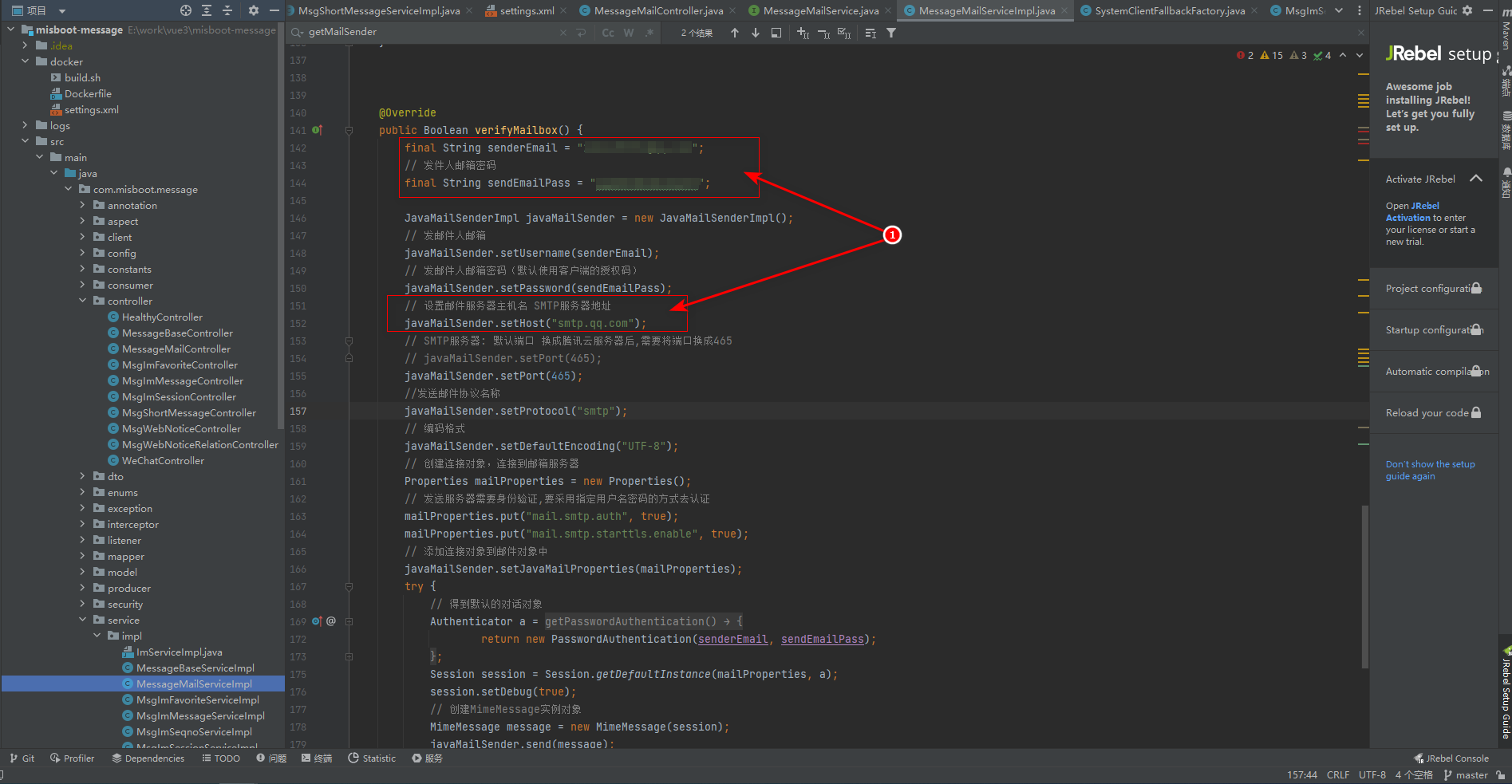Click the lambda gutter icon at line 169

click(317, 621)
